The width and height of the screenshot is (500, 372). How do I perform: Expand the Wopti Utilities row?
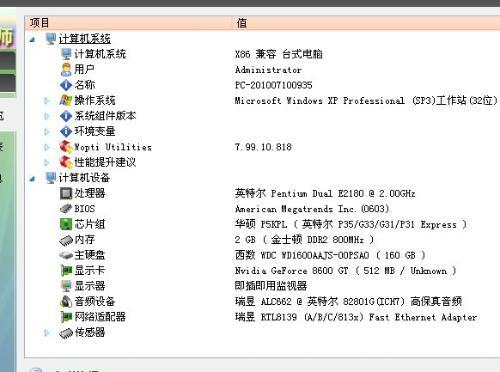[47, 147]
